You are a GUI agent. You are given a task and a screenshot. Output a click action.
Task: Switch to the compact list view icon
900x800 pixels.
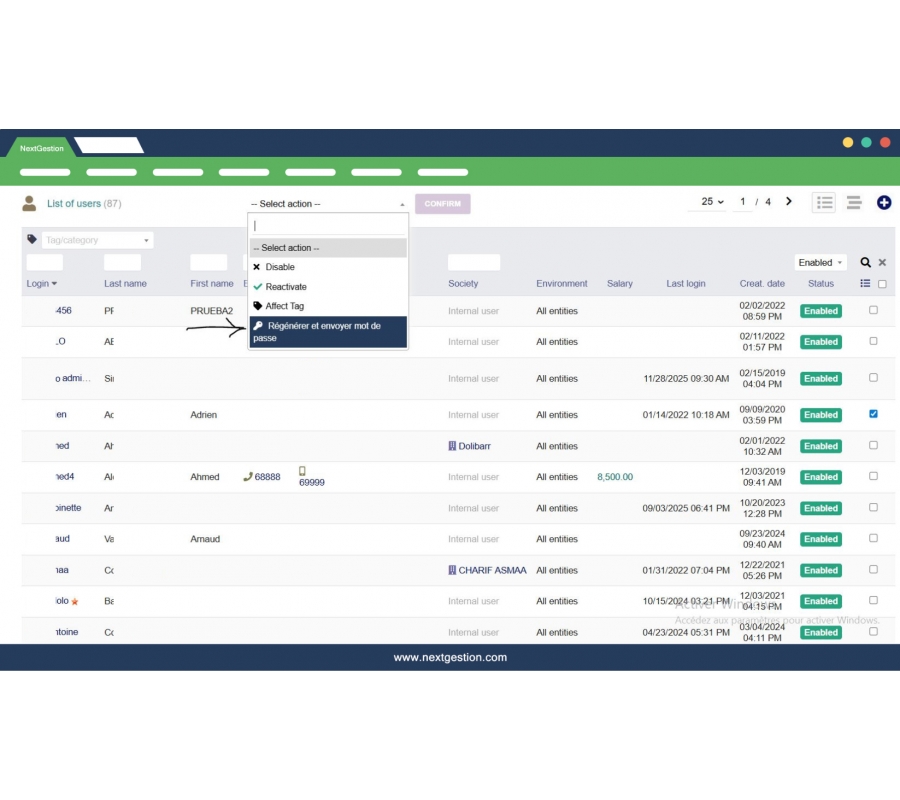854,203
